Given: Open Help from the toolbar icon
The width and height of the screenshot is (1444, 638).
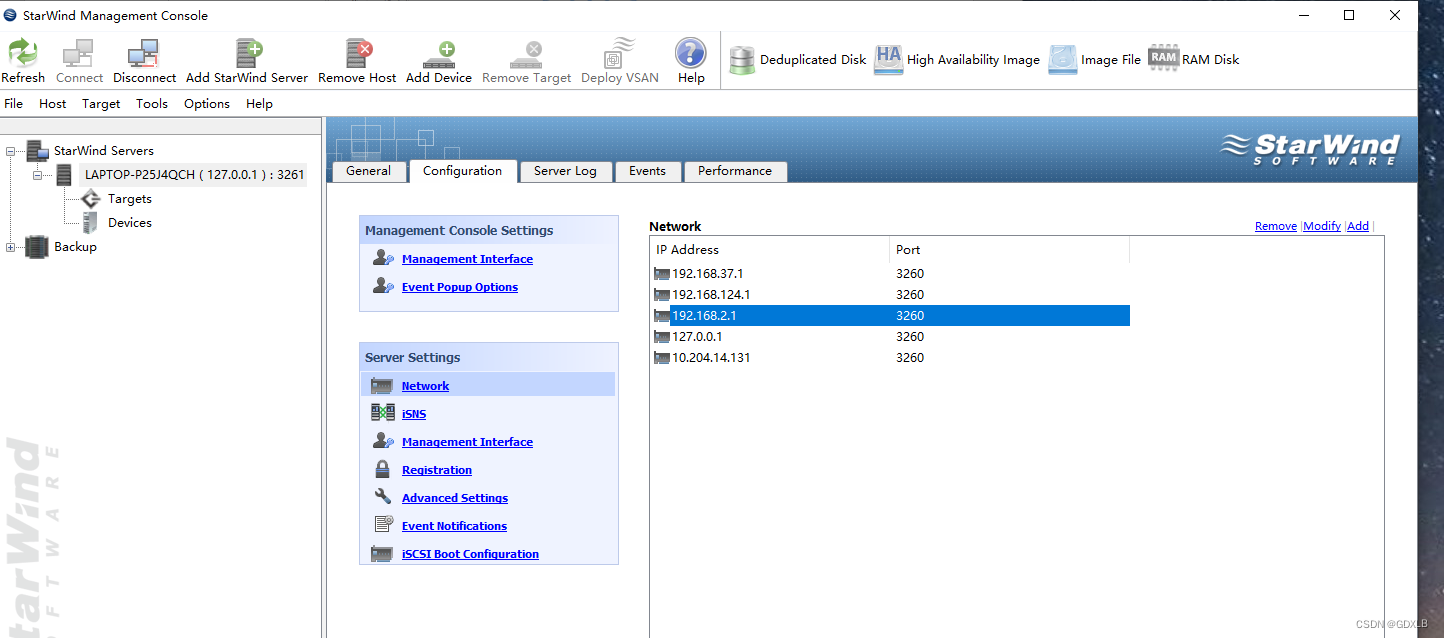Looking at the screenshot, I should click(x=691, y=53).
